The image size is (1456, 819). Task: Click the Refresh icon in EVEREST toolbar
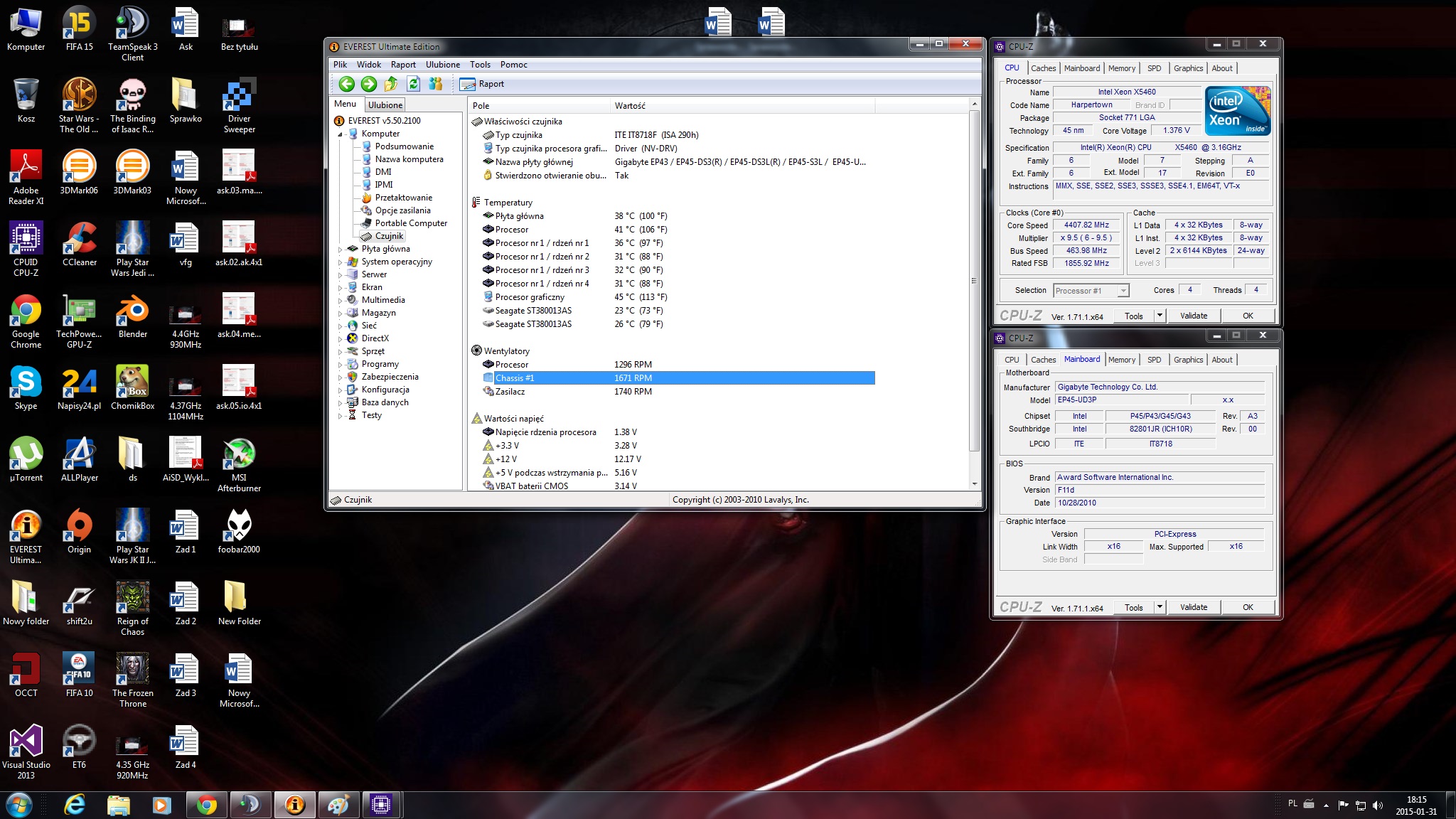[413, 84]
